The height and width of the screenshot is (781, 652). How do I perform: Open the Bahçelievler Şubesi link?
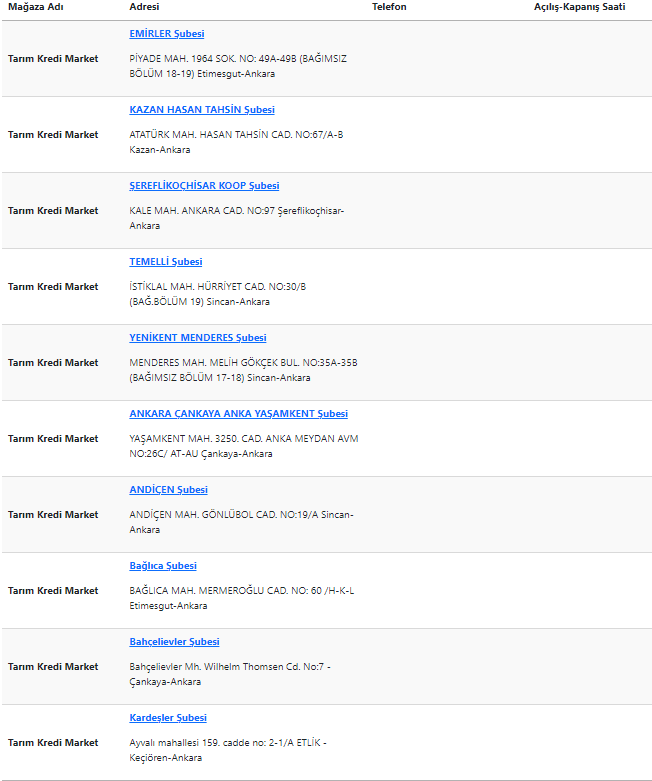click(174, 642)
